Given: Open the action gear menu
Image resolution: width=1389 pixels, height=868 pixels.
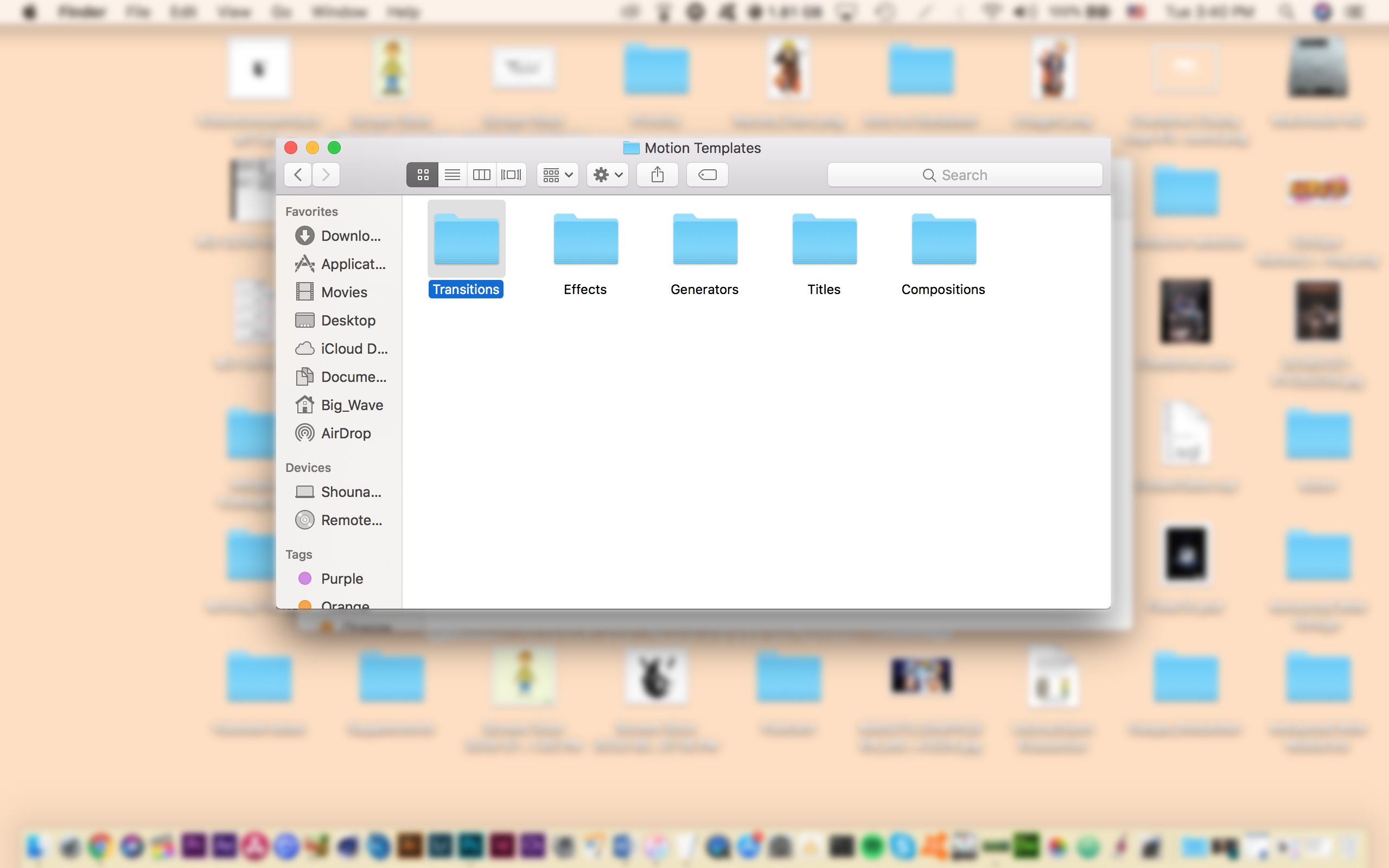Looking at the screenshot, I should (607, 175).
